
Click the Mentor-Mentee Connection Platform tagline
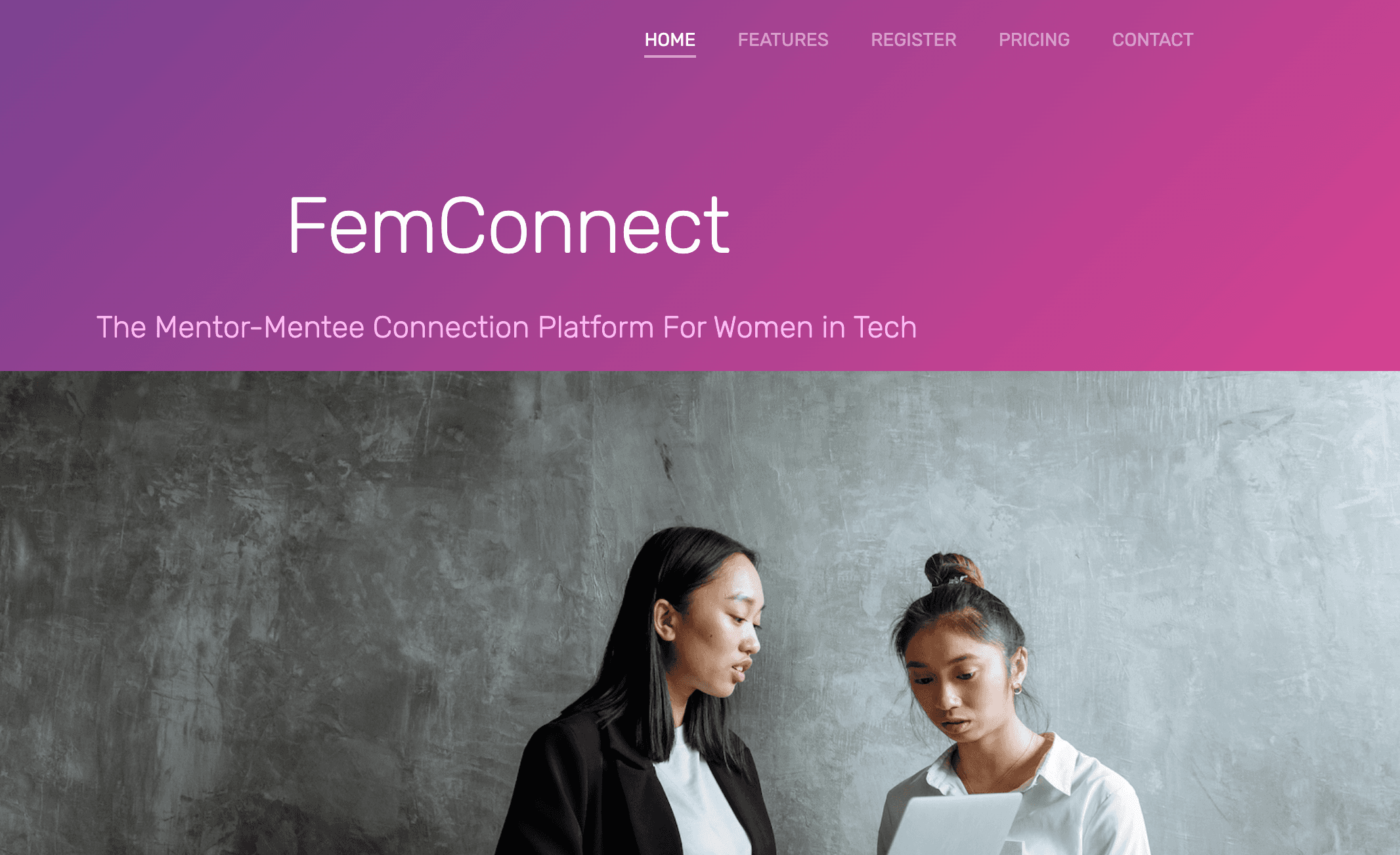coord(506,327)
